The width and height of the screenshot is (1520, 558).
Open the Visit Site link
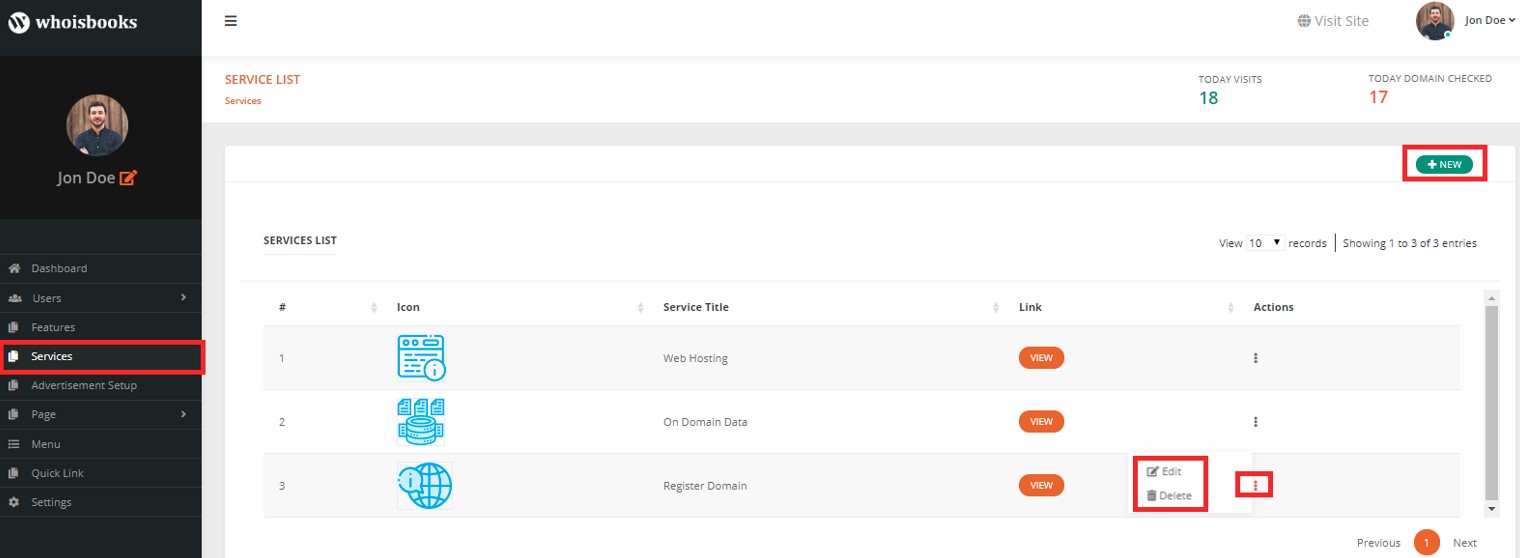(1333, 21)
